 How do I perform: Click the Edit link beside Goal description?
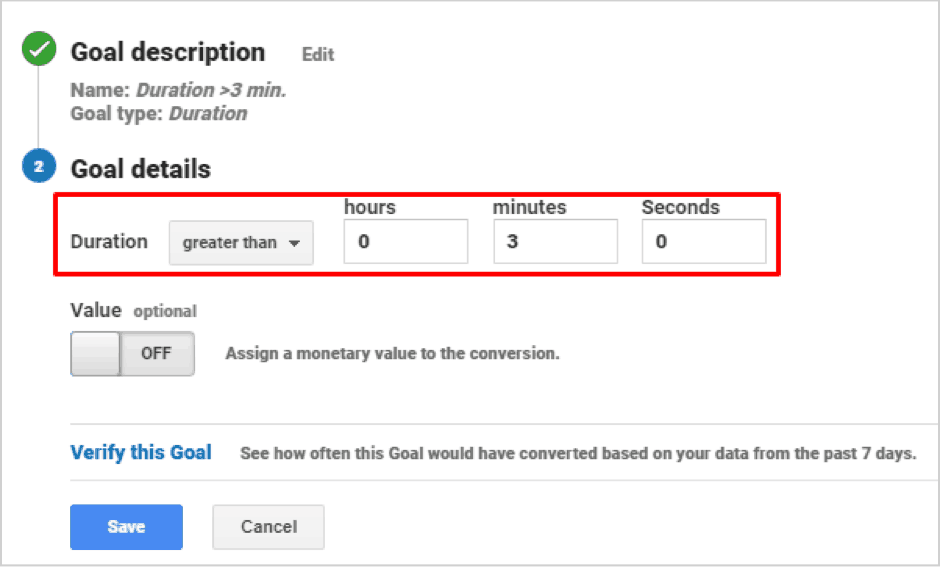point(318,55)
